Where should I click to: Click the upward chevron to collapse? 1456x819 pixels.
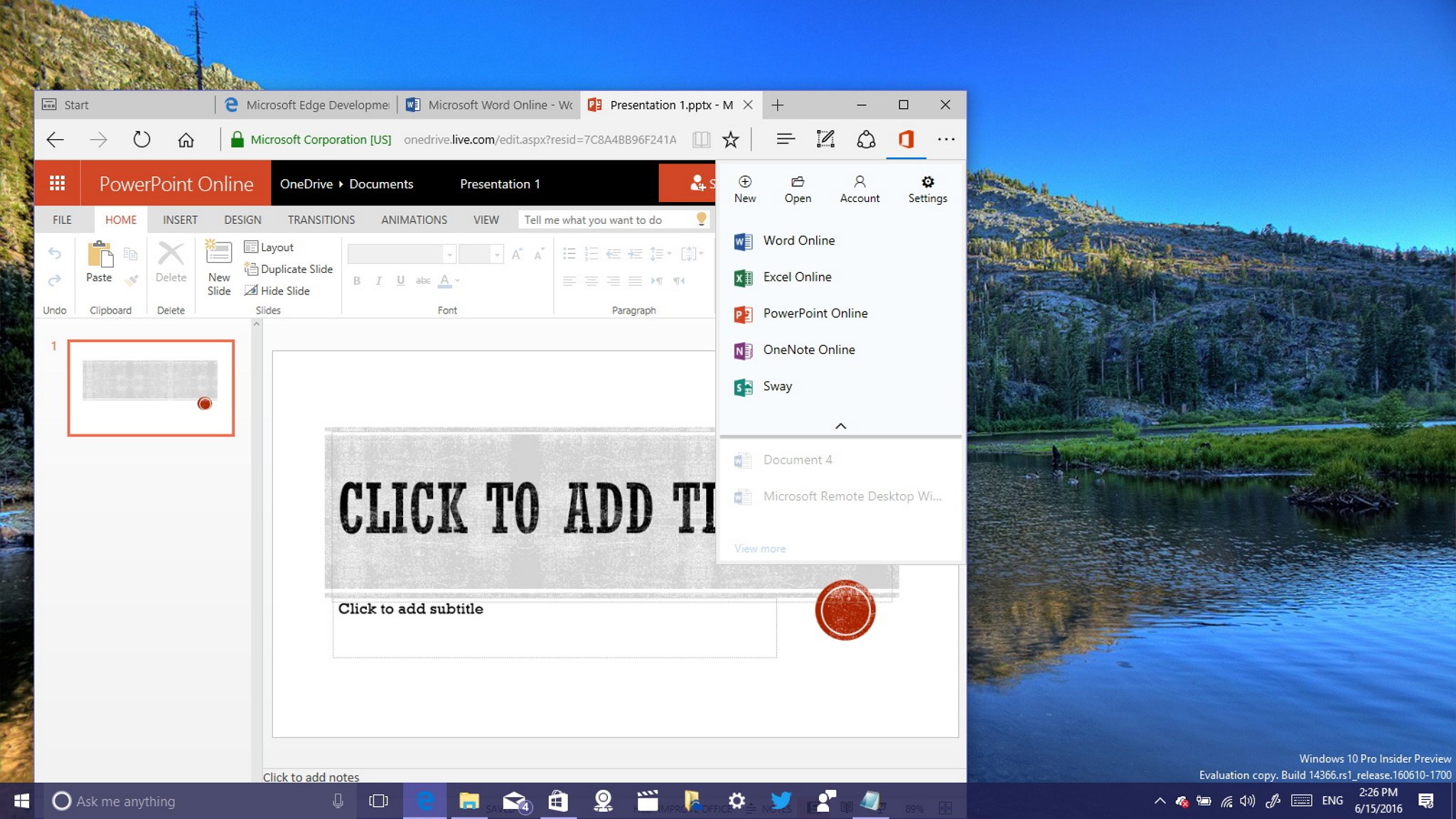click(840, 425)
